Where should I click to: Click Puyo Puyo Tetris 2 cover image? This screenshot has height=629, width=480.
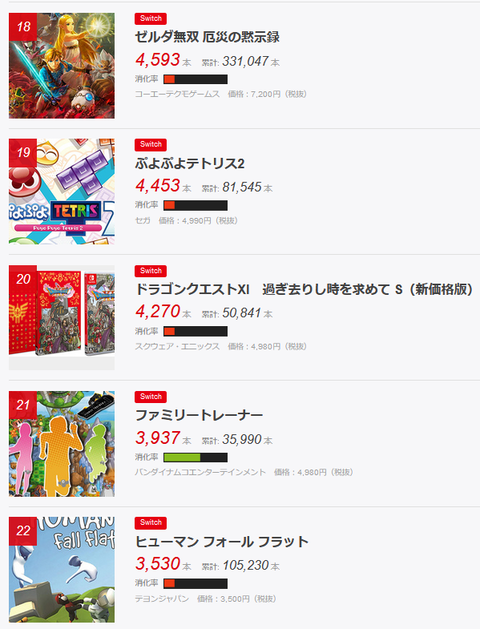(x=62, y=191)
